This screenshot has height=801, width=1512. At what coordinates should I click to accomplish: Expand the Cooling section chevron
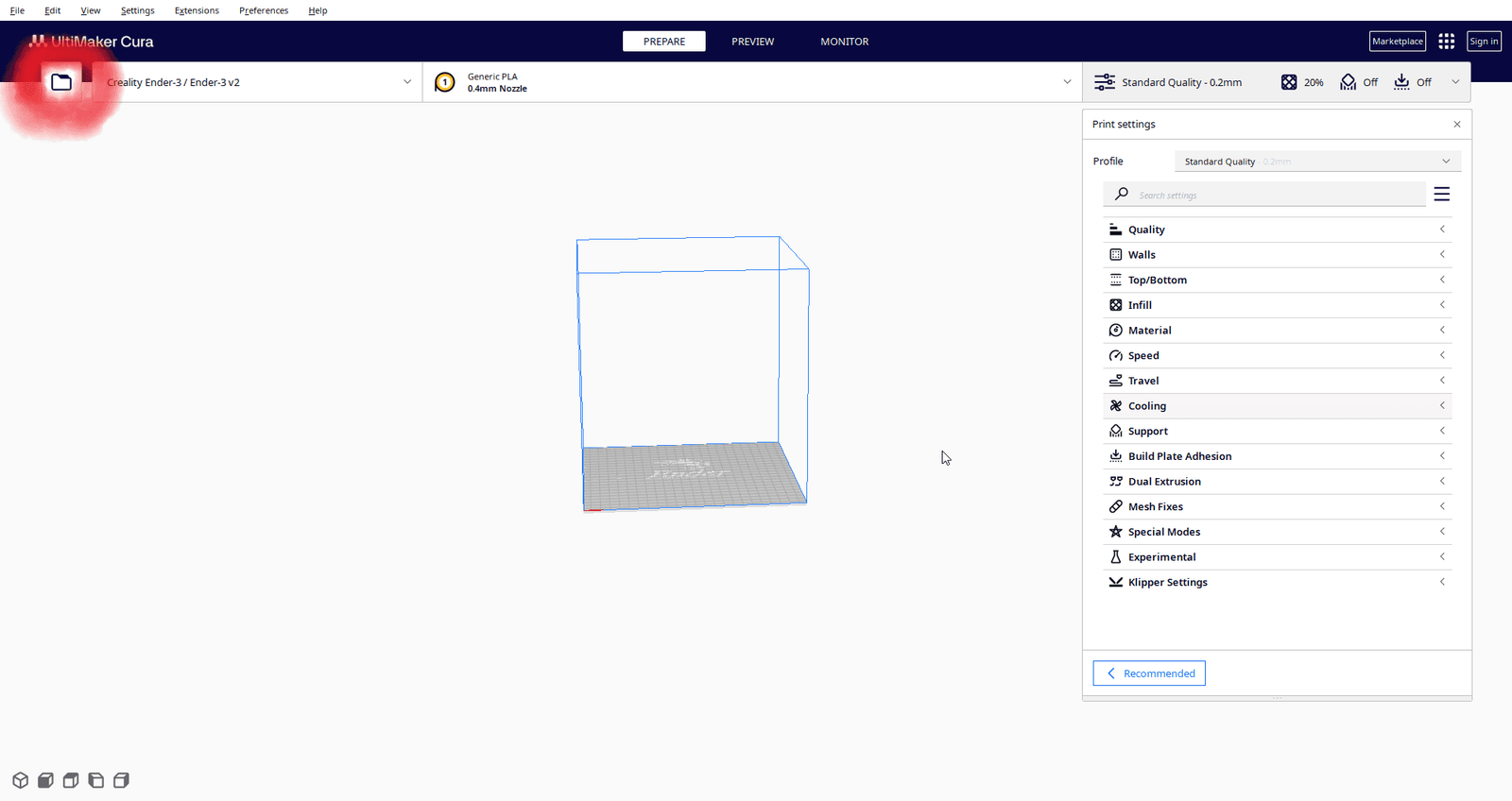(1442, 406)
